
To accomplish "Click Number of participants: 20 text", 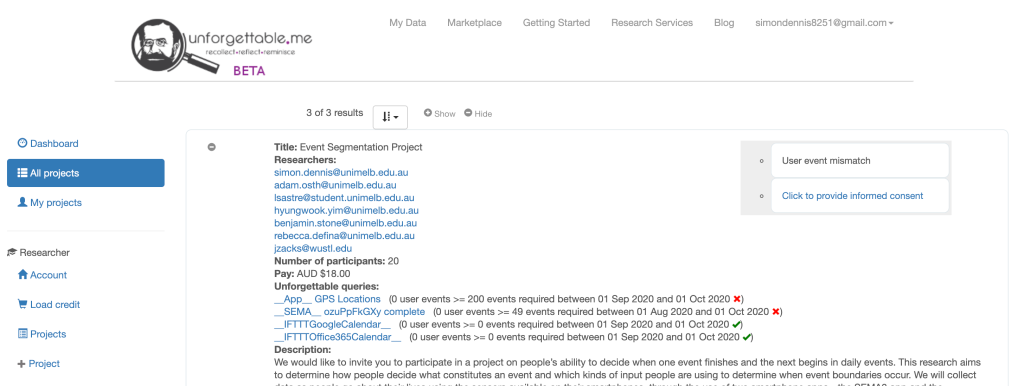I will [x=336, y=261].
